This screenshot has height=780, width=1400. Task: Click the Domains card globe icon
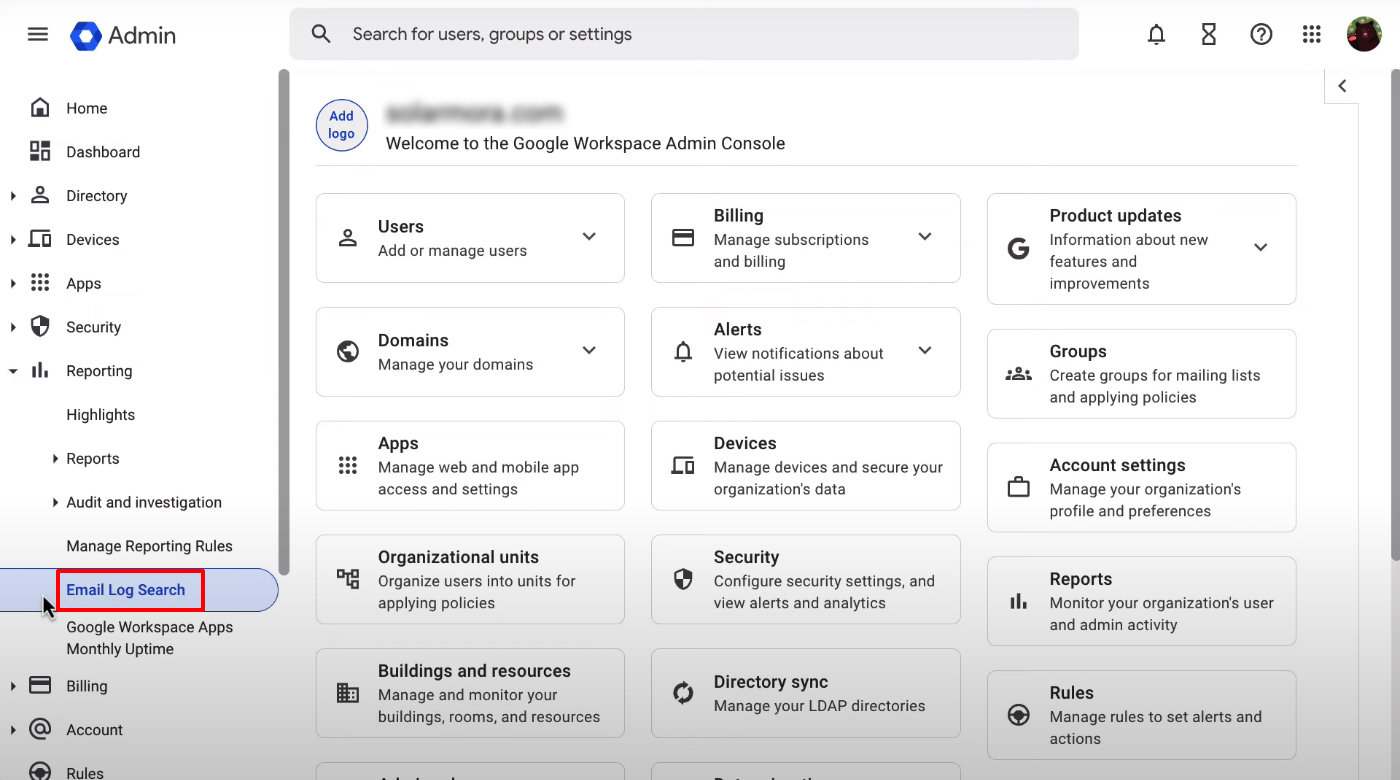[x=348, y=351]
